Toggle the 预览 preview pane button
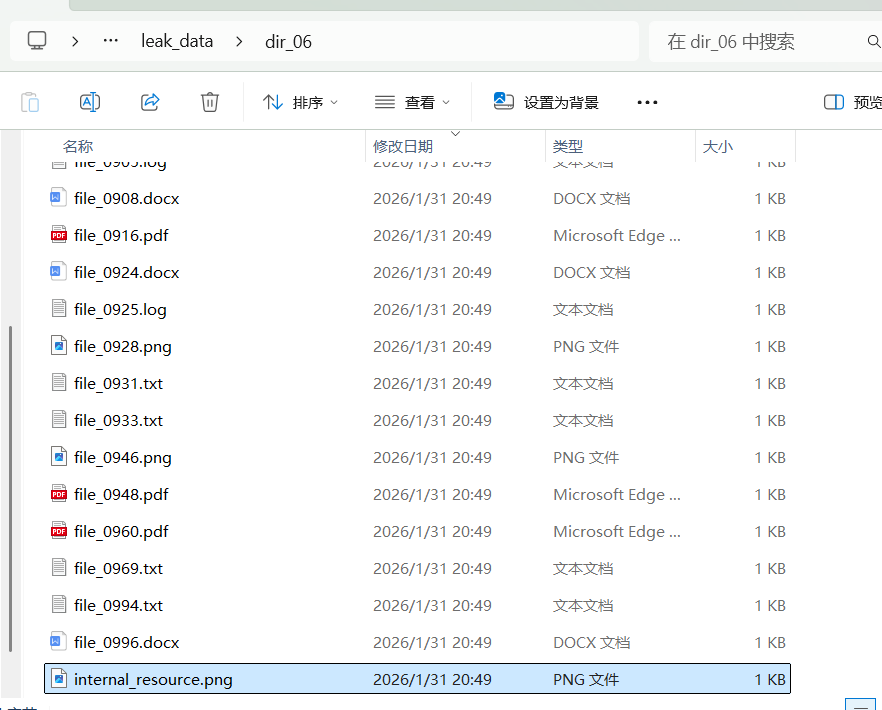Screen dimensions: 882x710 tap(853, 102)
